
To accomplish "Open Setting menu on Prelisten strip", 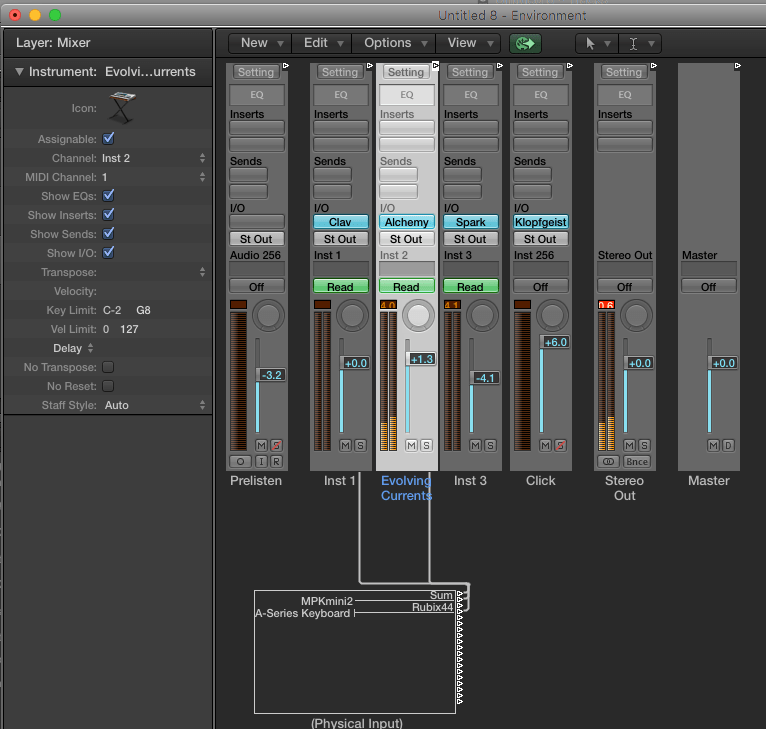I will [x=256, y=72].
